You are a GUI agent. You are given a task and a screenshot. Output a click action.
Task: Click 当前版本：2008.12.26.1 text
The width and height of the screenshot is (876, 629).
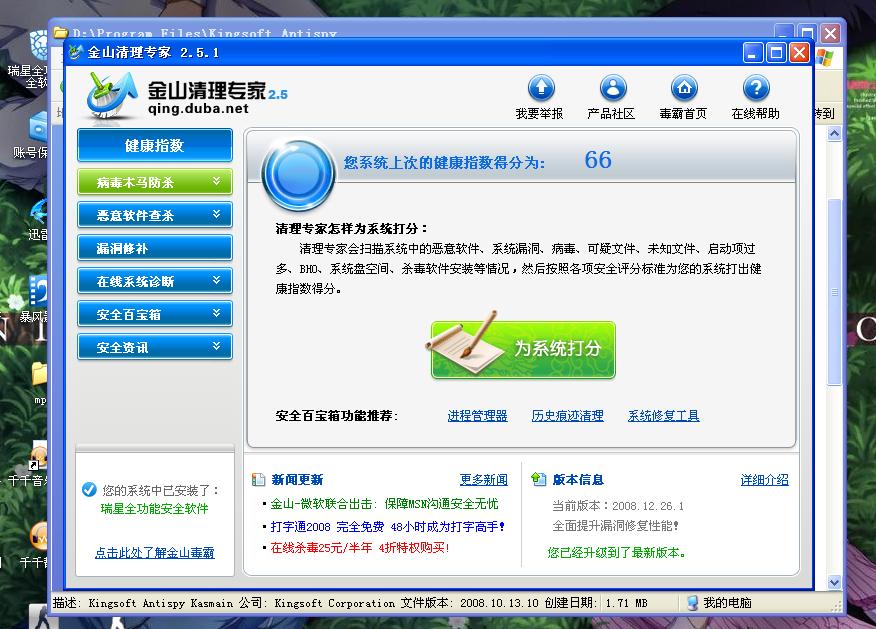(x=618, y=506)
